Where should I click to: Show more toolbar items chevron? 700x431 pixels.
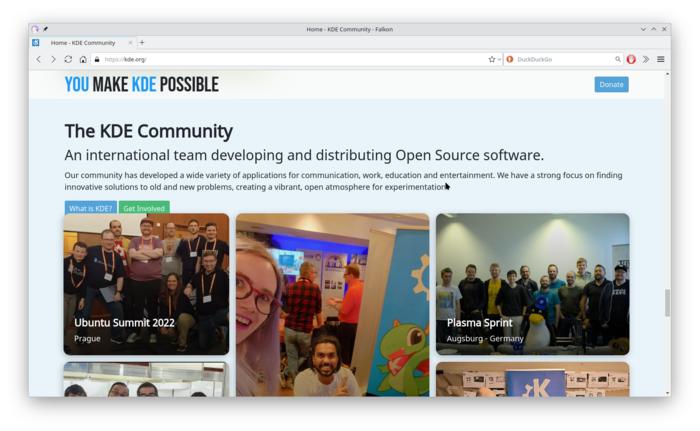(646, 59)
